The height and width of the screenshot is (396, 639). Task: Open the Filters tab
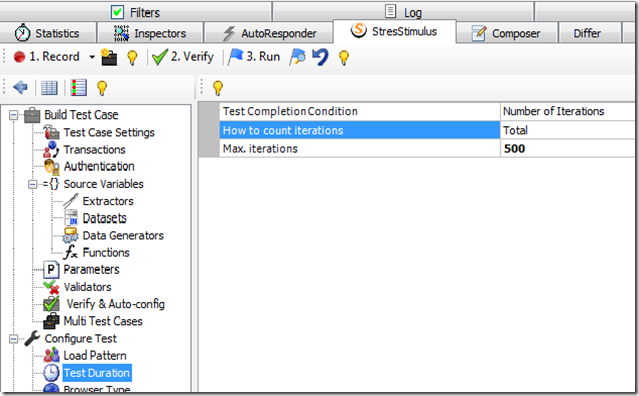coord(135,12)
